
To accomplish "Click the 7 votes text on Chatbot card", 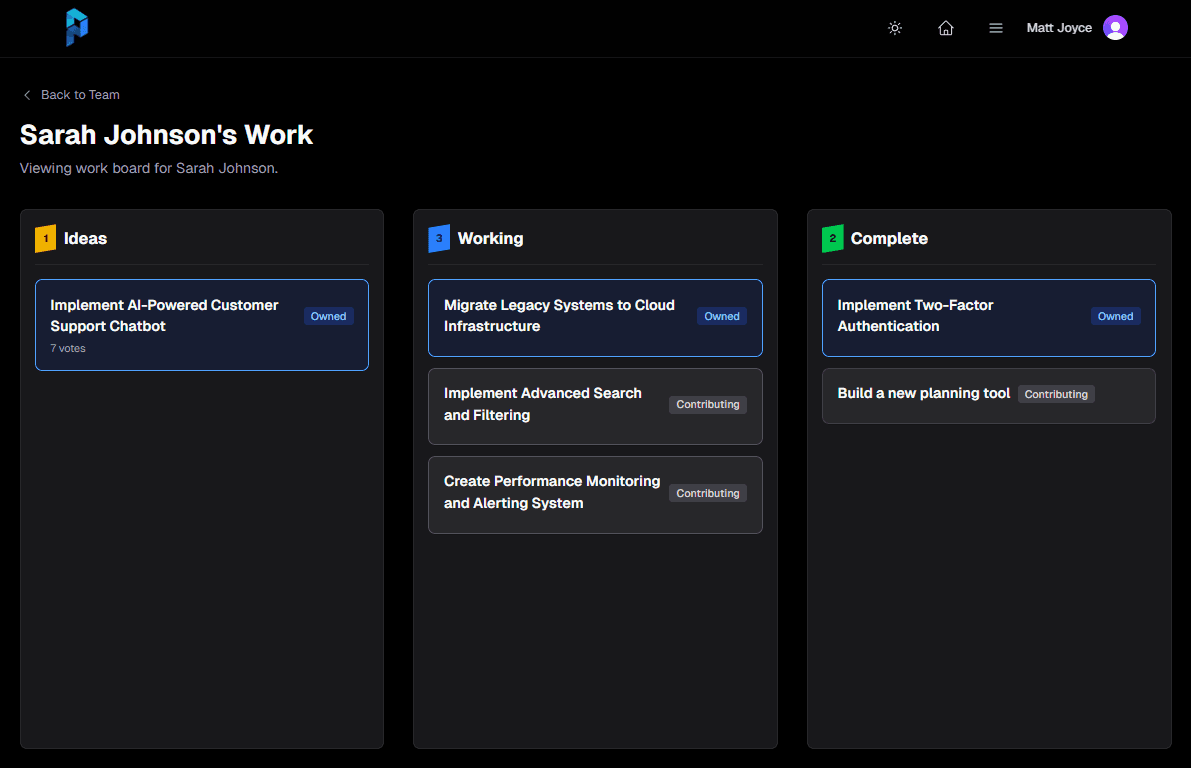I will [68, 348].
